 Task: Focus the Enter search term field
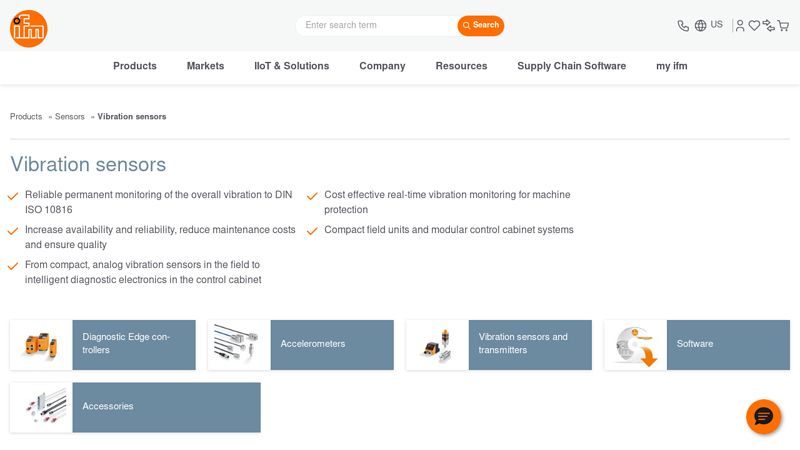(377, 26)
